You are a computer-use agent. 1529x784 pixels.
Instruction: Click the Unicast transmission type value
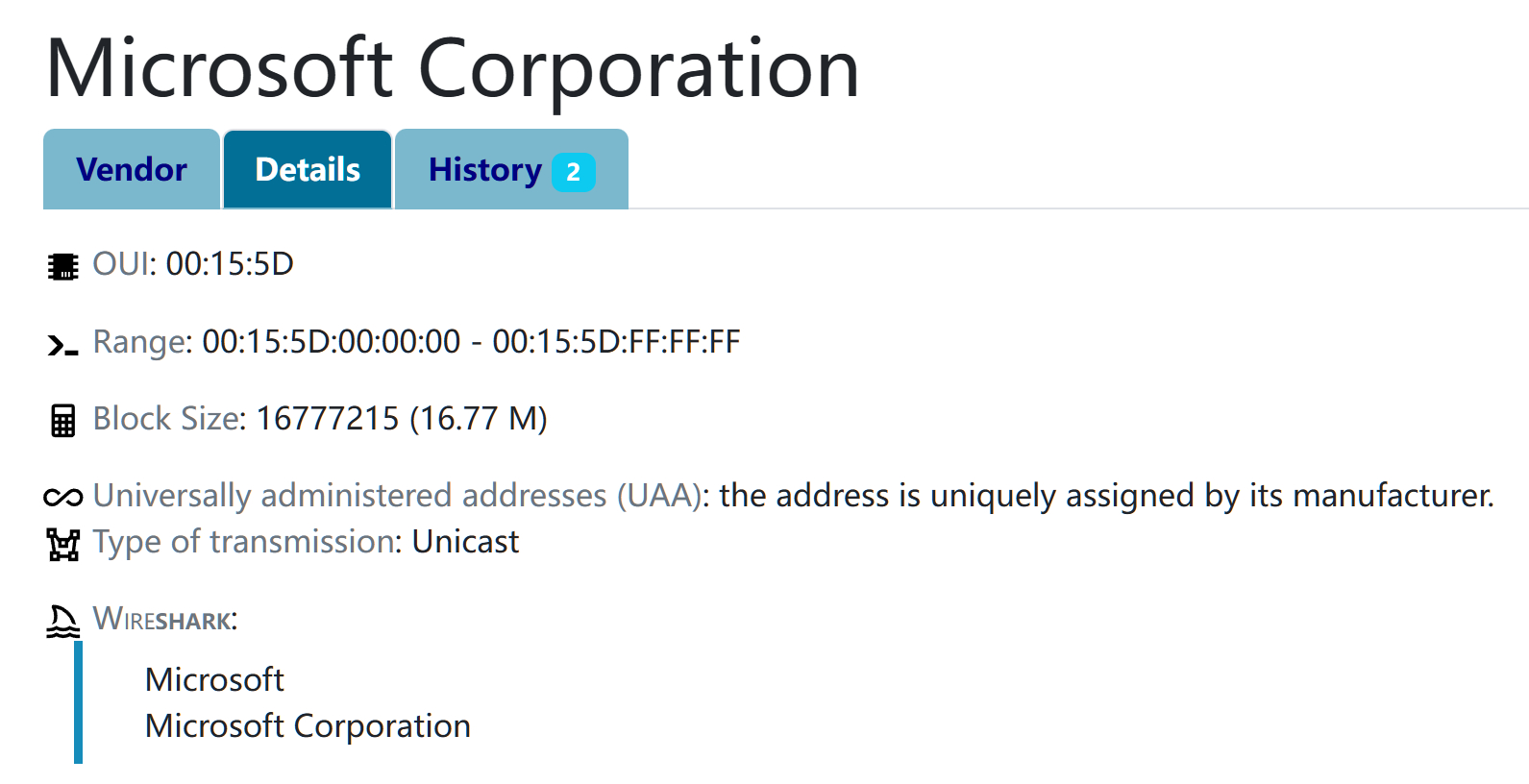click(x=465, y=542)
